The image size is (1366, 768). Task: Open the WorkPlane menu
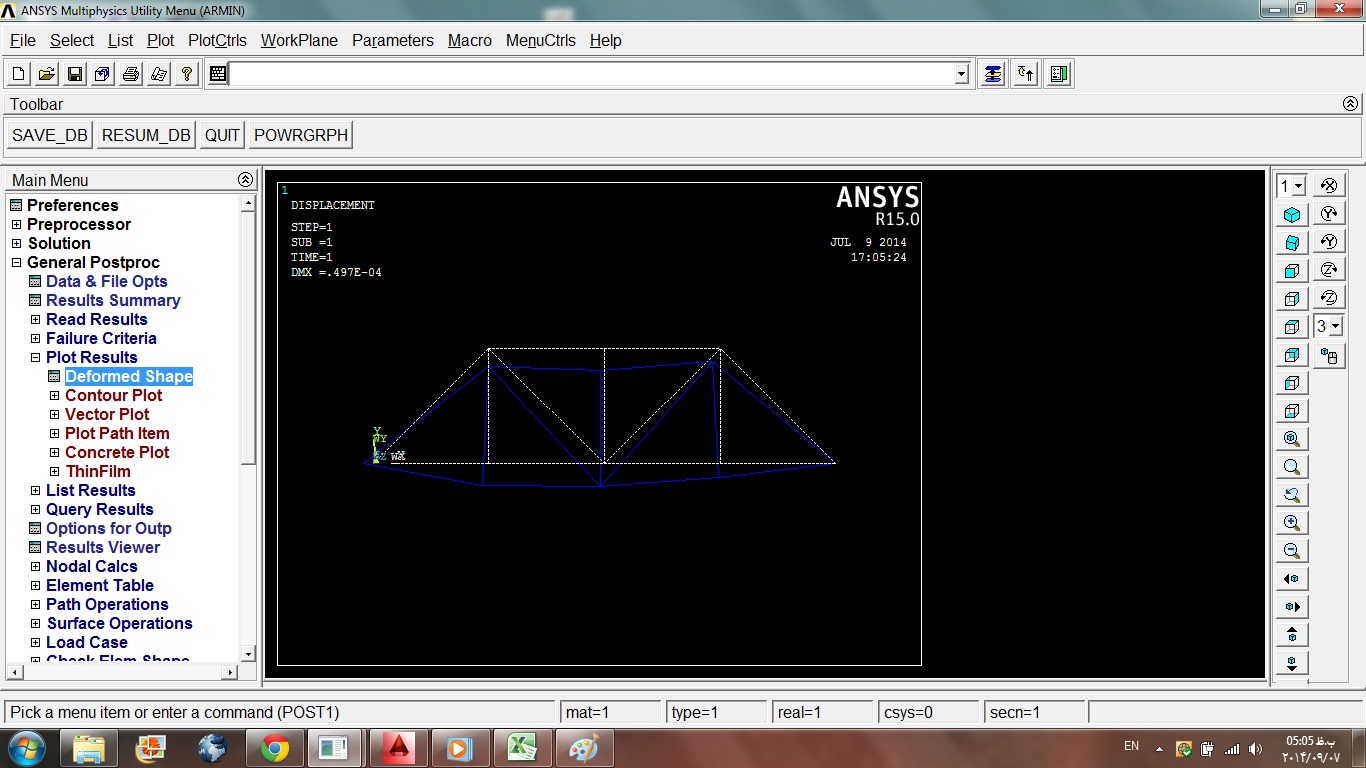[299, 40]
